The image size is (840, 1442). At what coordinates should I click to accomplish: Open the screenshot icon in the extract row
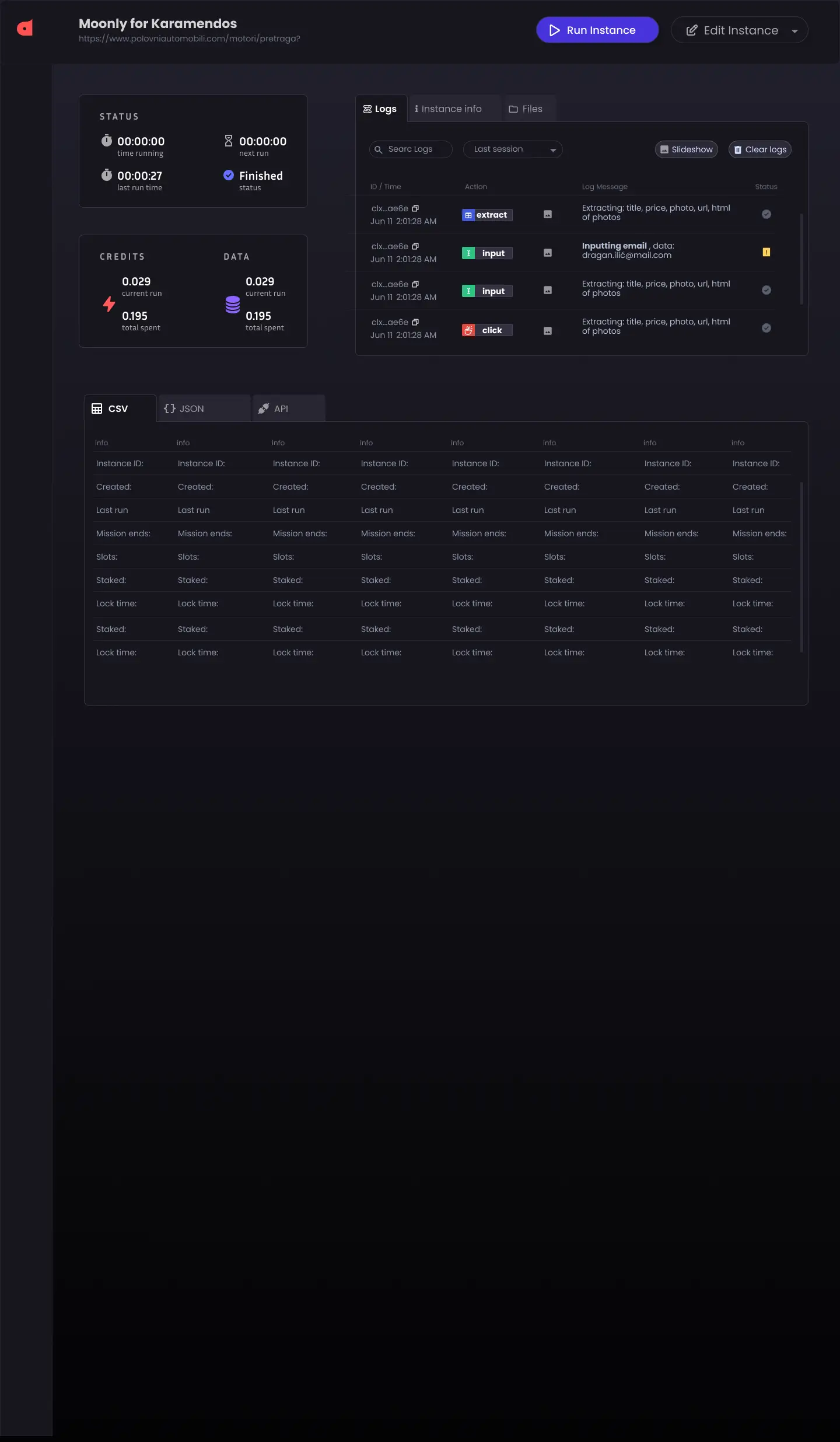pyautogui.click(x=548, y=214)
